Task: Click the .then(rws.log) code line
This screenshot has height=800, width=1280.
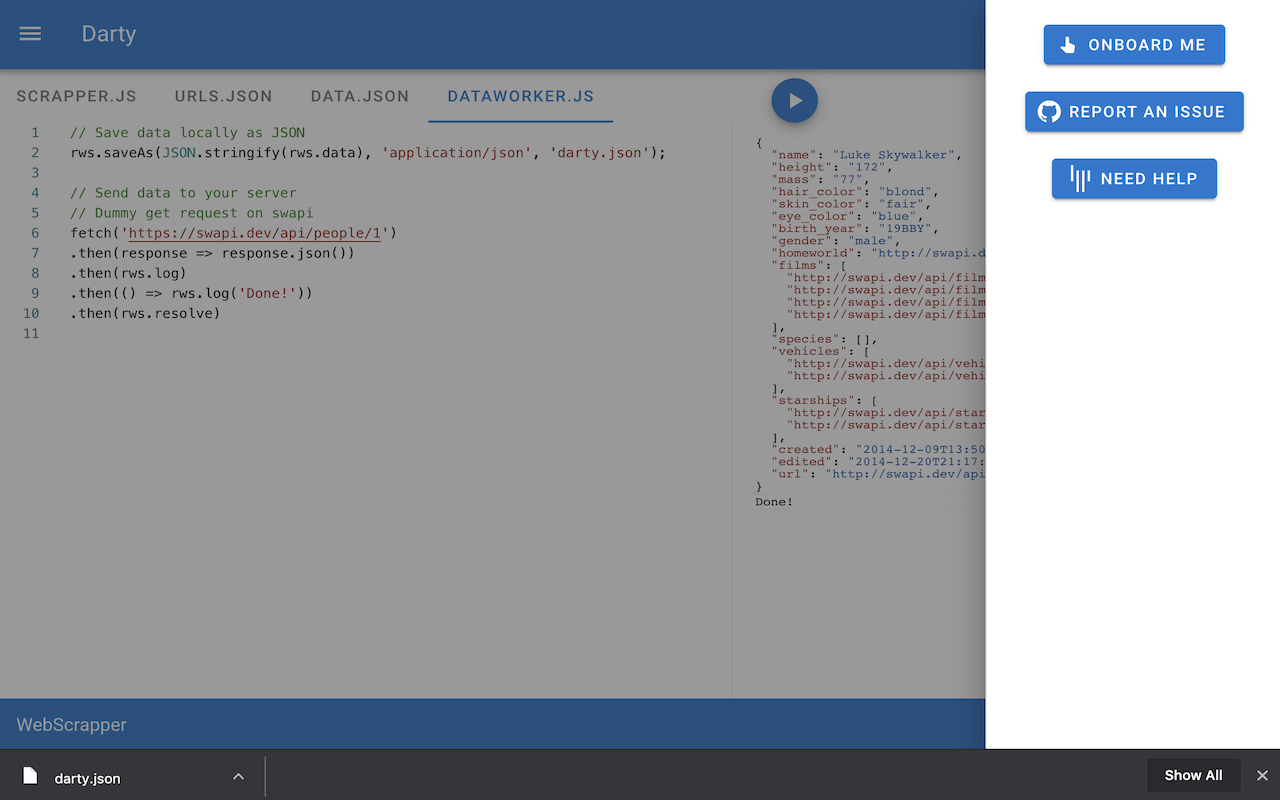Action: coord(128,273)
